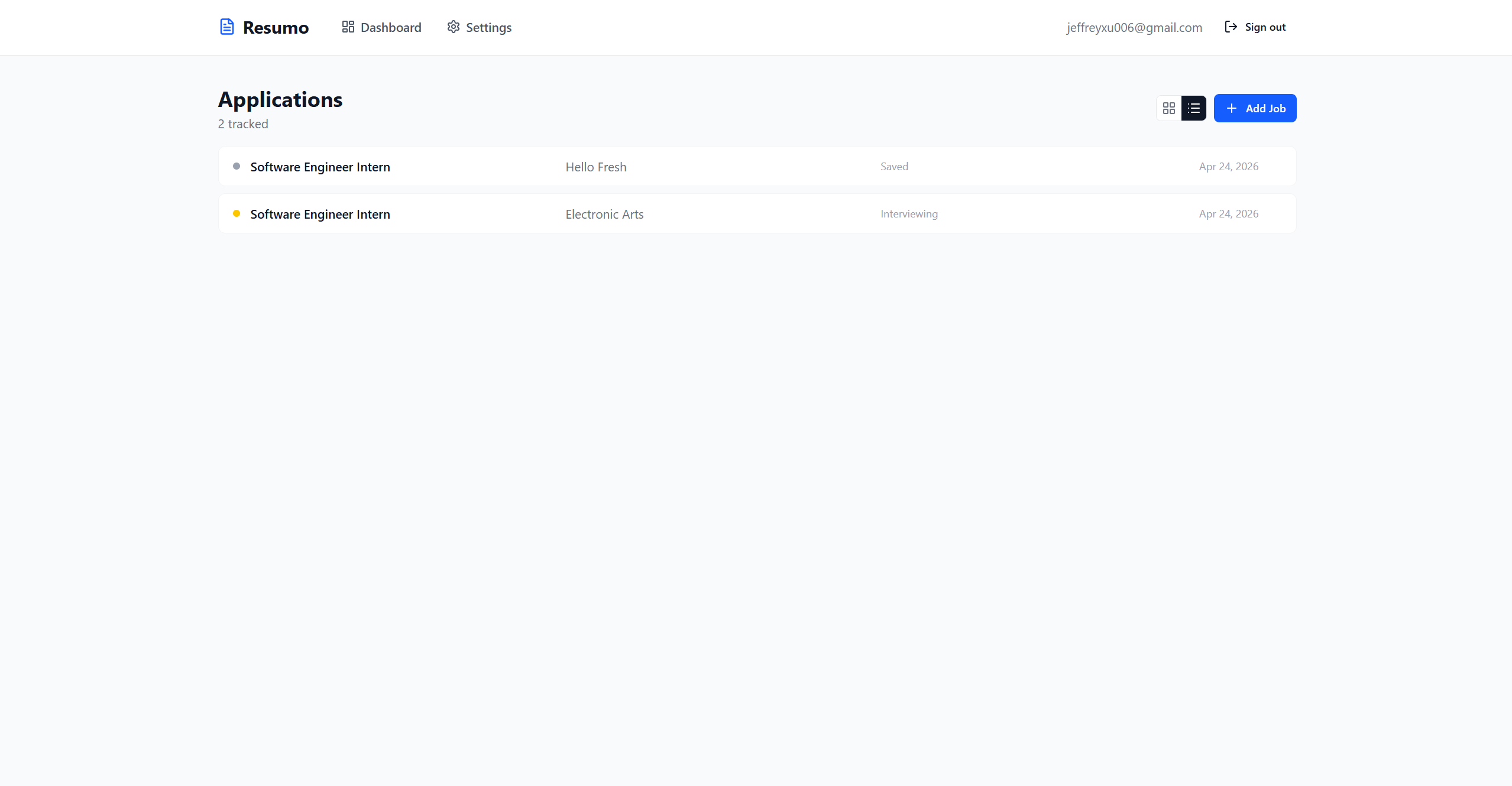Click the Interviewing status label
Viewport: 1512px width, 786px height.
(x=909, y=214)
